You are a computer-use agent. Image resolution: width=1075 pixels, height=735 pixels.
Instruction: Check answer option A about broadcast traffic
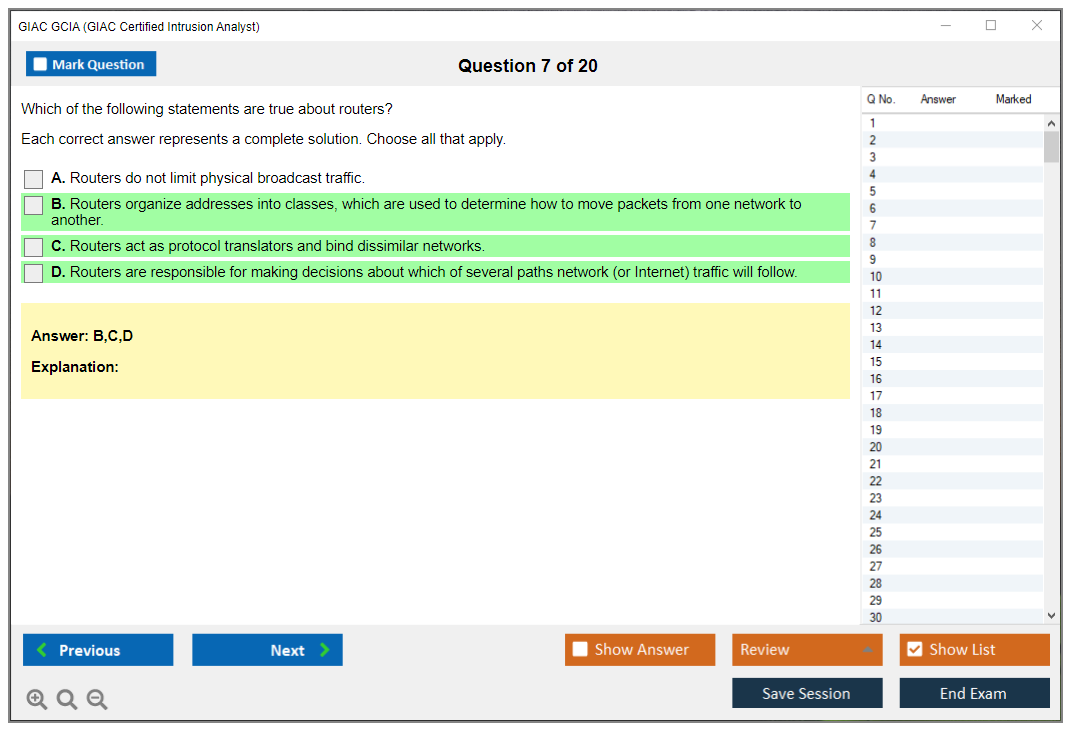[x=33, y=179]
